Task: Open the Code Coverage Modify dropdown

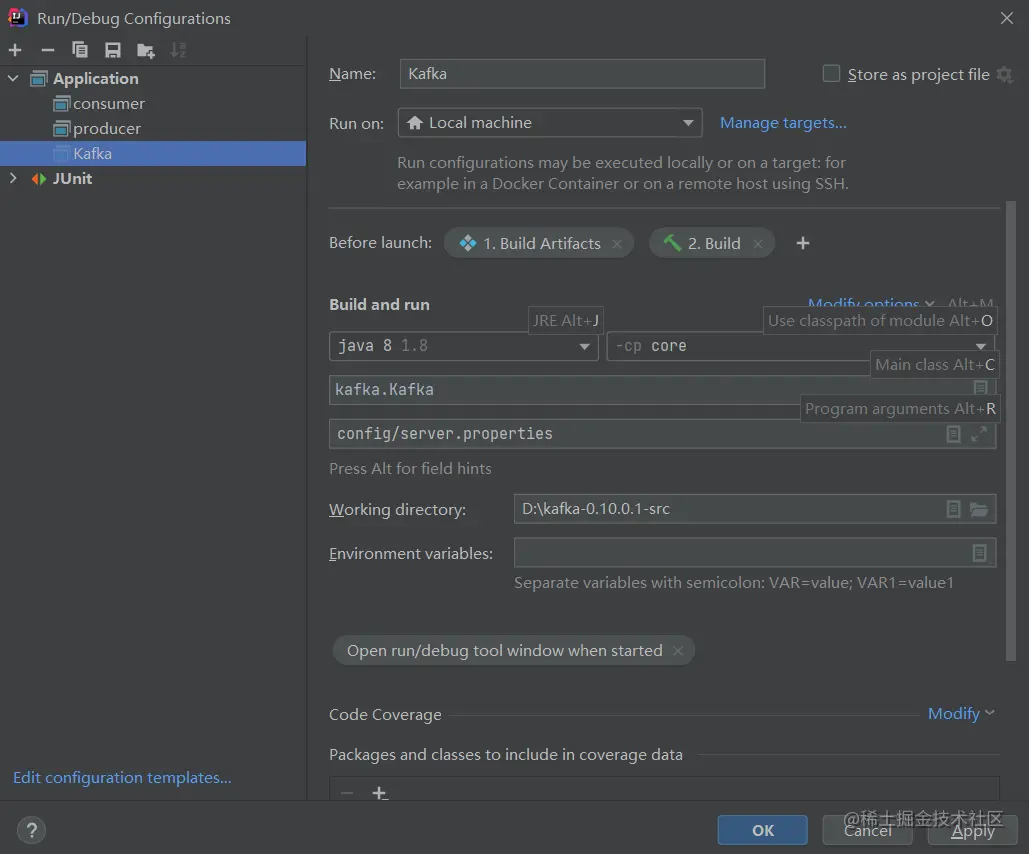Action: coord(961,714)
